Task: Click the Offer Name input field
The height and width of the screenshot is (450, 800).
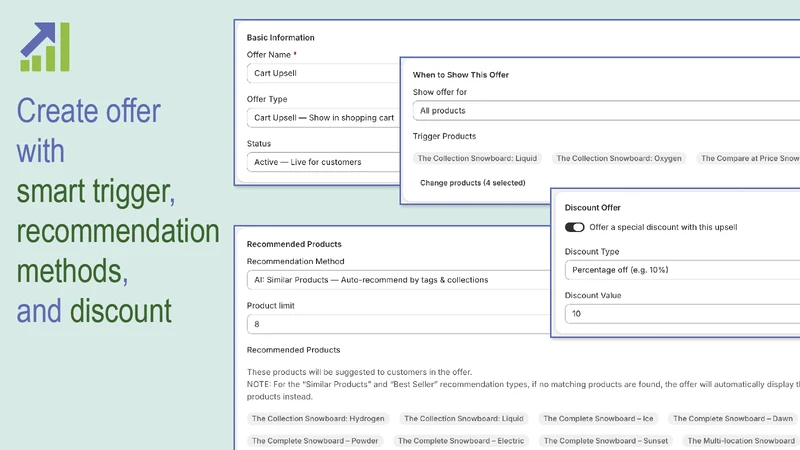Action: 323,73
